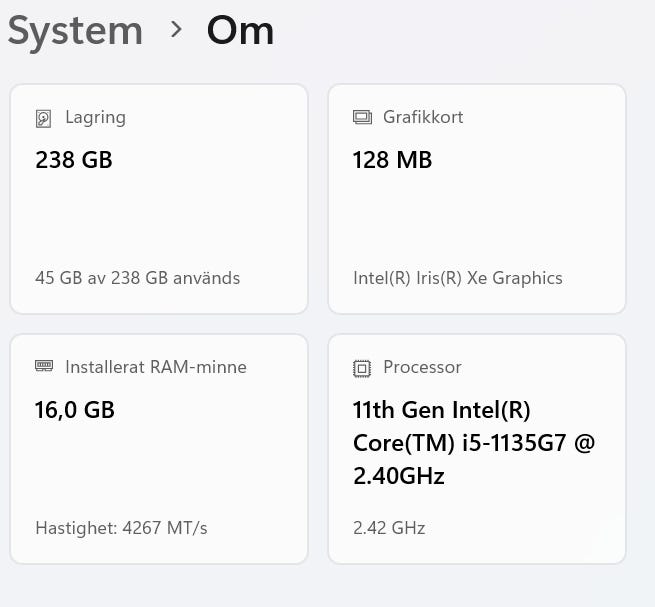655x607 pixels.
Task: Click the Installerat RAM-minne memory icon
Action: click(44, 367)
